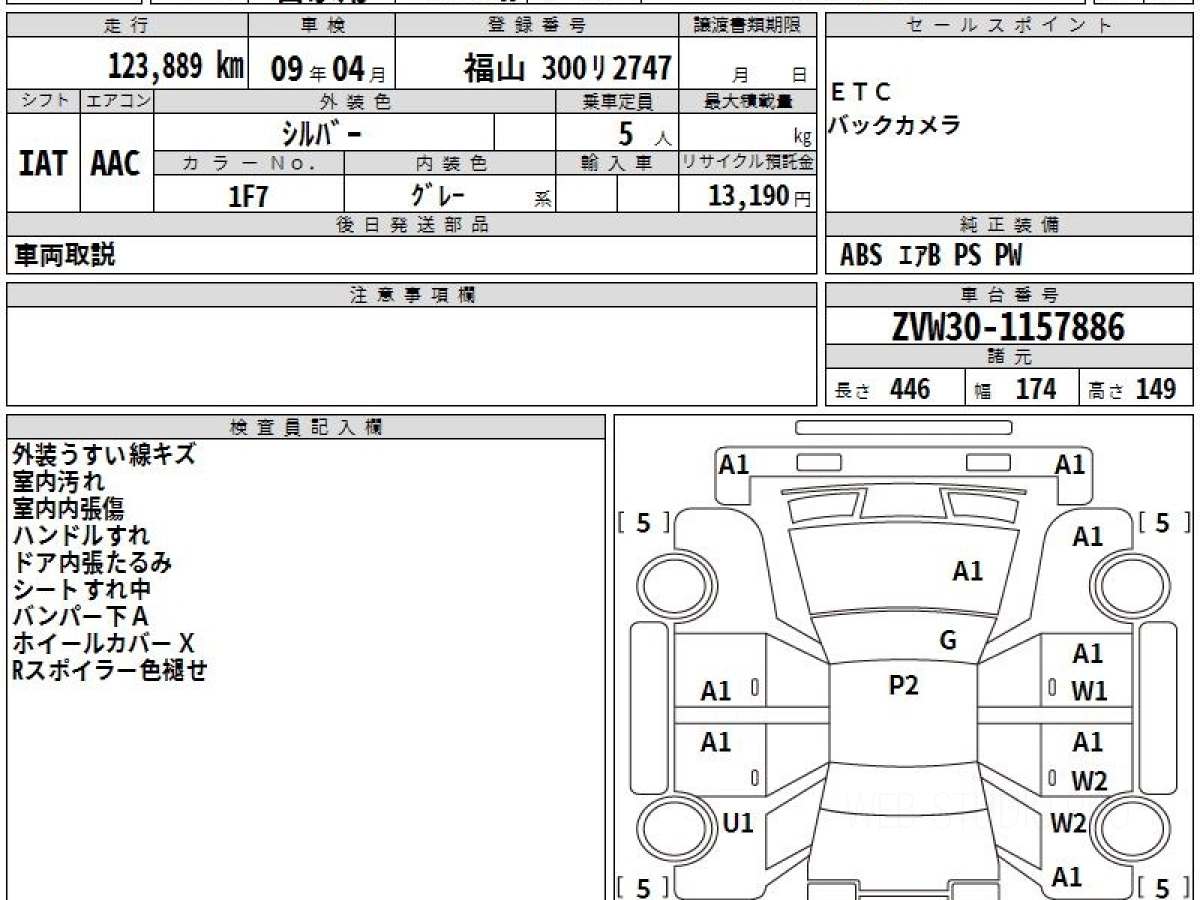Click the 後日発送部品 header
The width and height of the screenshot is (1200, 900).
click(x=412, y=225)
